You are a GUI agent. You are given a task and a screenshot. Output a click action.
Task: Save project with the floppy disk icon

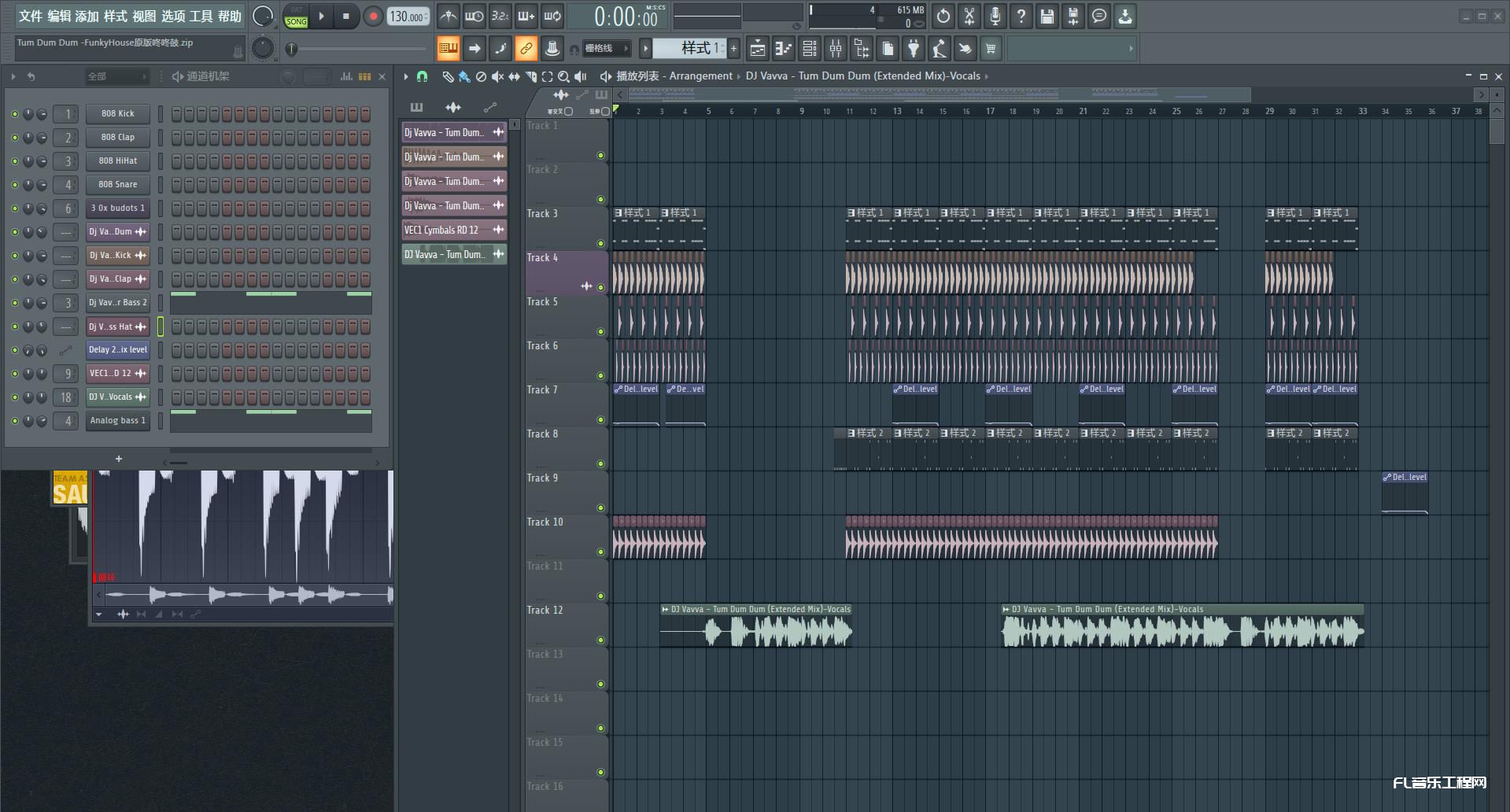(x=1047, y=16)
